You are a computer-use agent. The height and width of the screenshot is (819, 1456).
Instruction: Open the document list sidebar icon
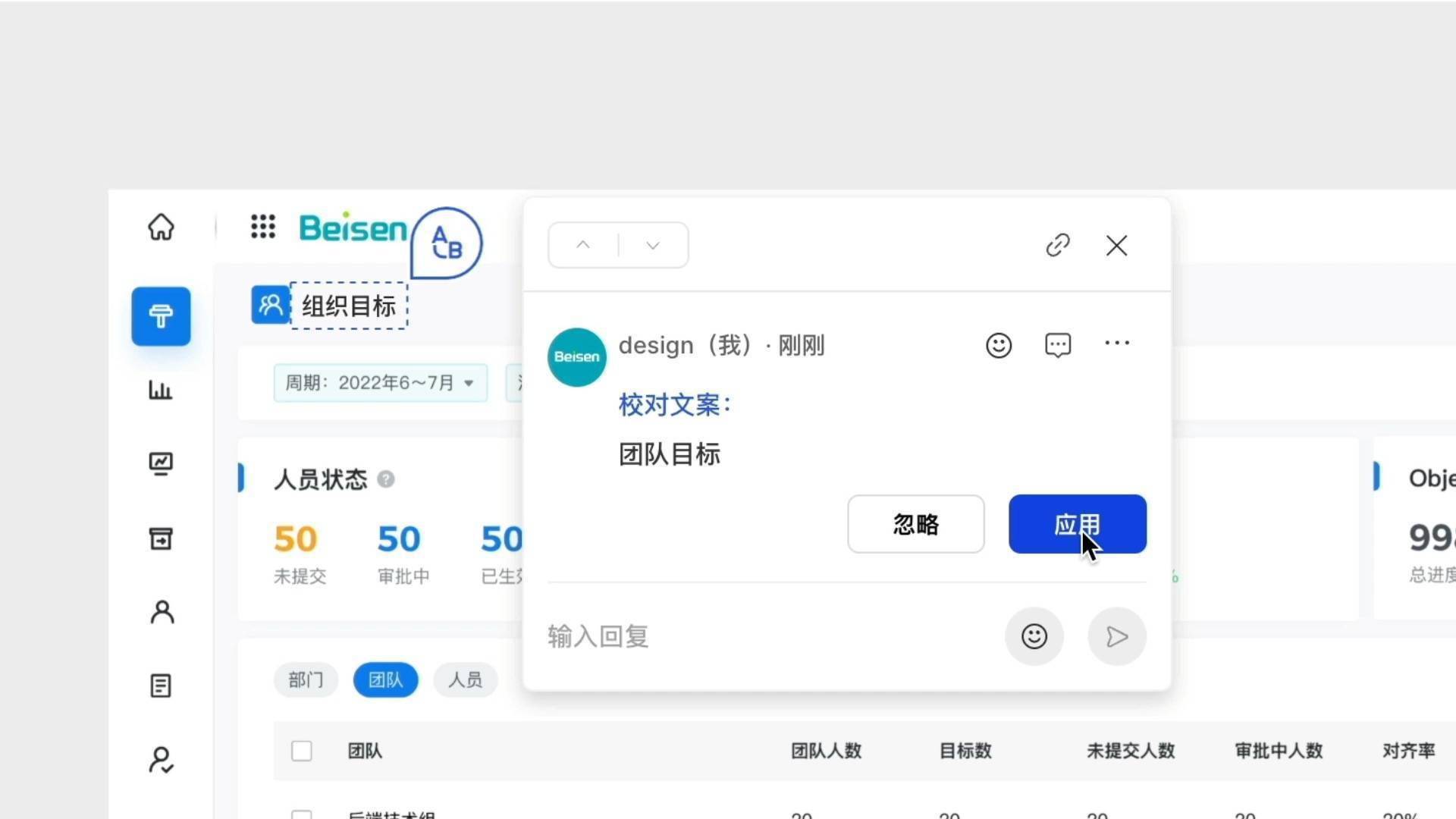[x=161, y=686]
